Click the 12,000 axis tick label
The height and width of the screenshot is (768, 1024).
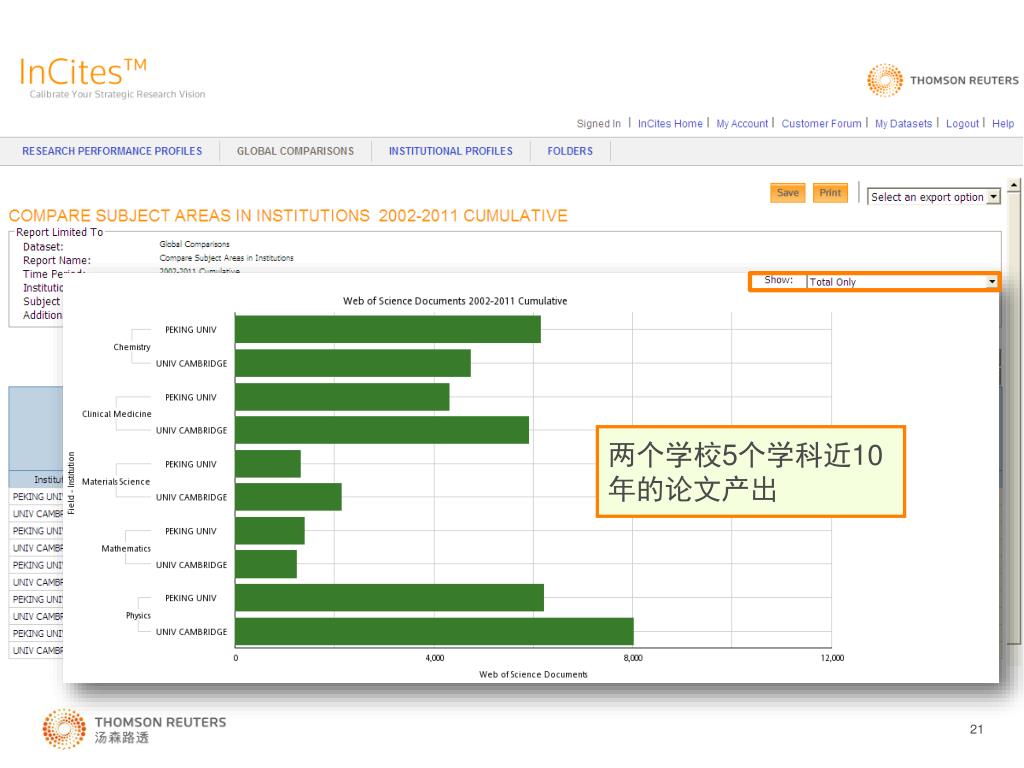832,658
